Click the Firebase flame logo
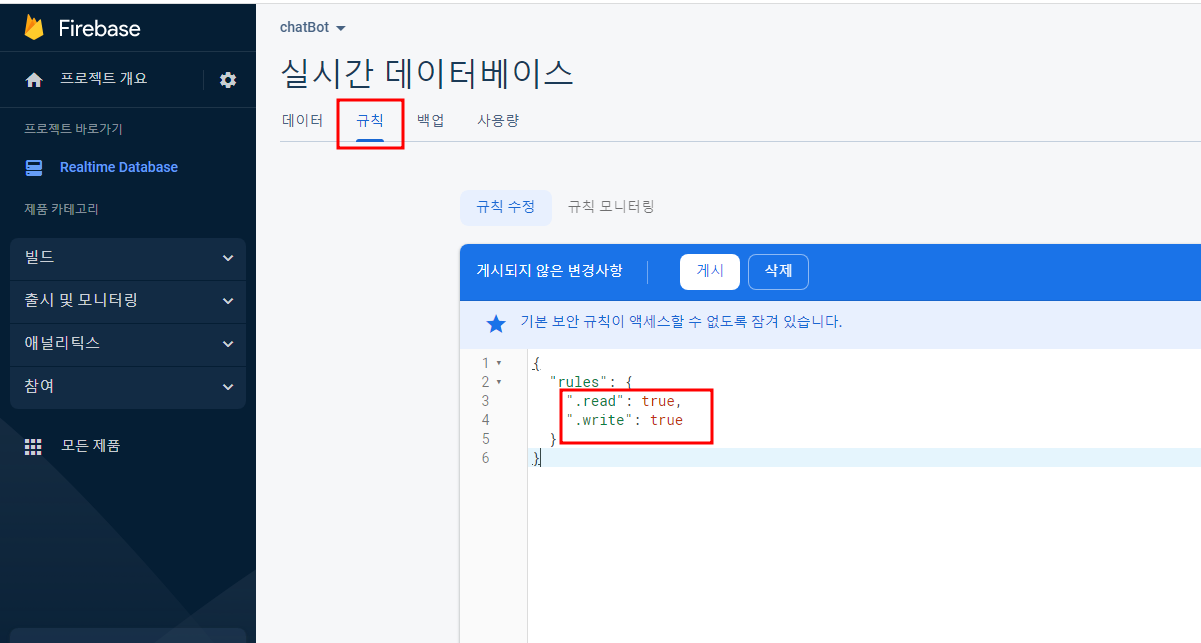1201x643 pixels. [35, 27]
